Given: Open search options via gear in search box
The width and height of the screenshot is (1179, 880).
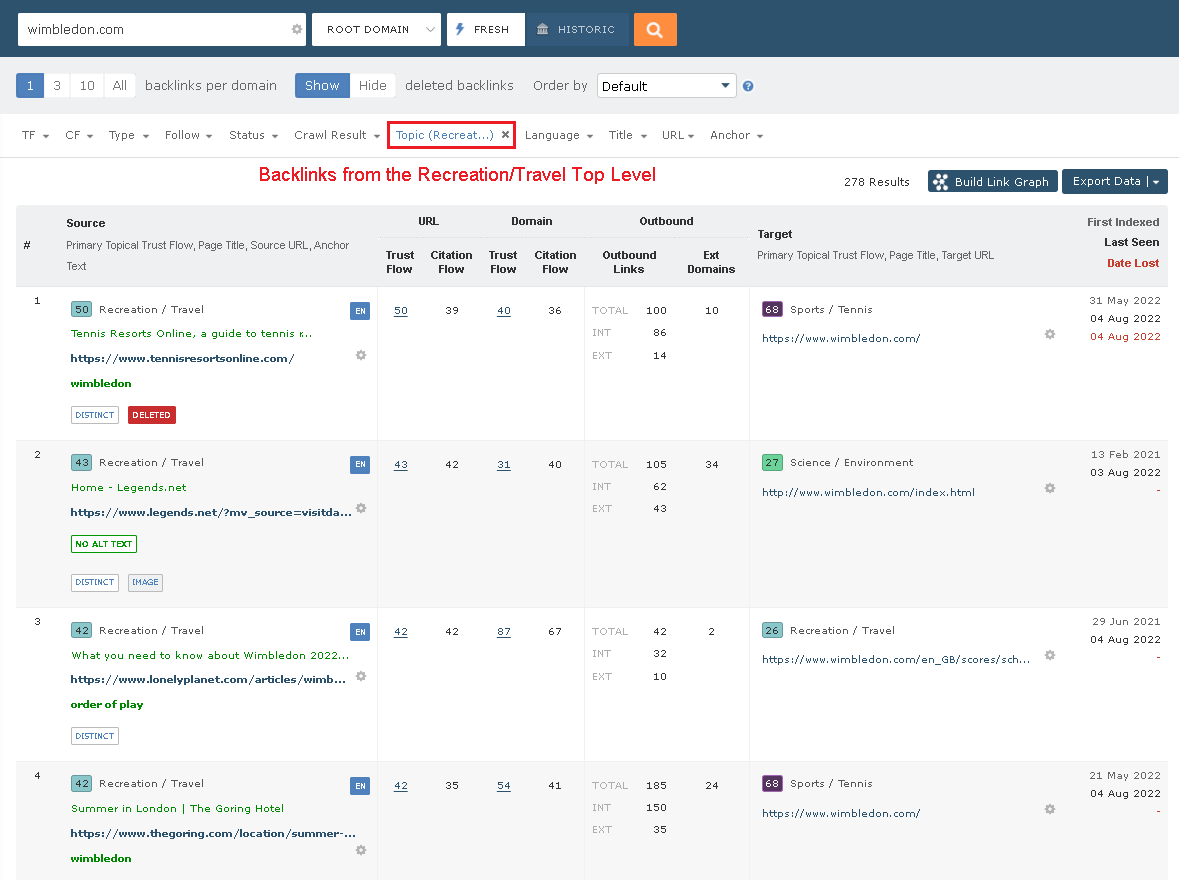Looking at the screenshot, I should (296, 29).
